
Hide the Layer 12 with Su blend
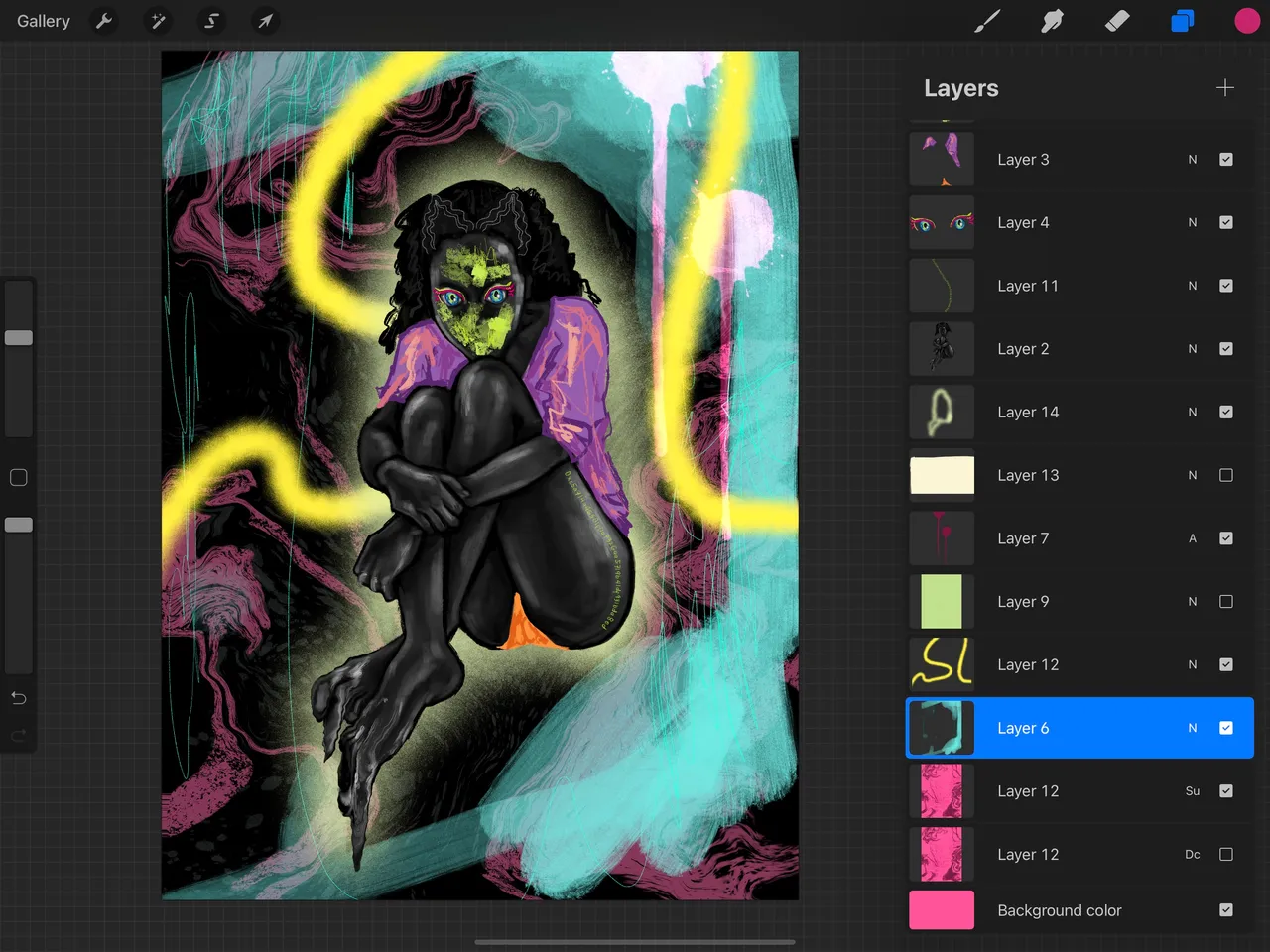[1226, 791]
